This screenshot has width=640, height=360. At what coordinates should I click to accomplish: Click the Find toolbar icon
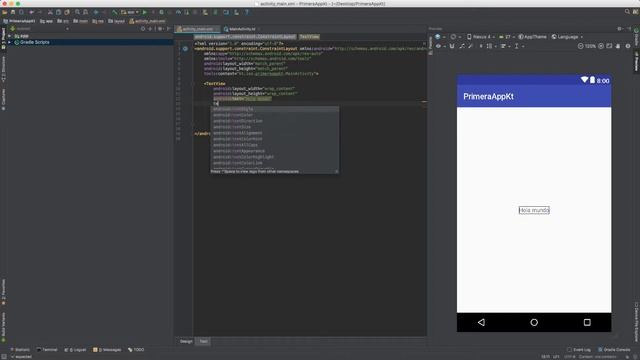pyautogui.click(x=78, y=12)
